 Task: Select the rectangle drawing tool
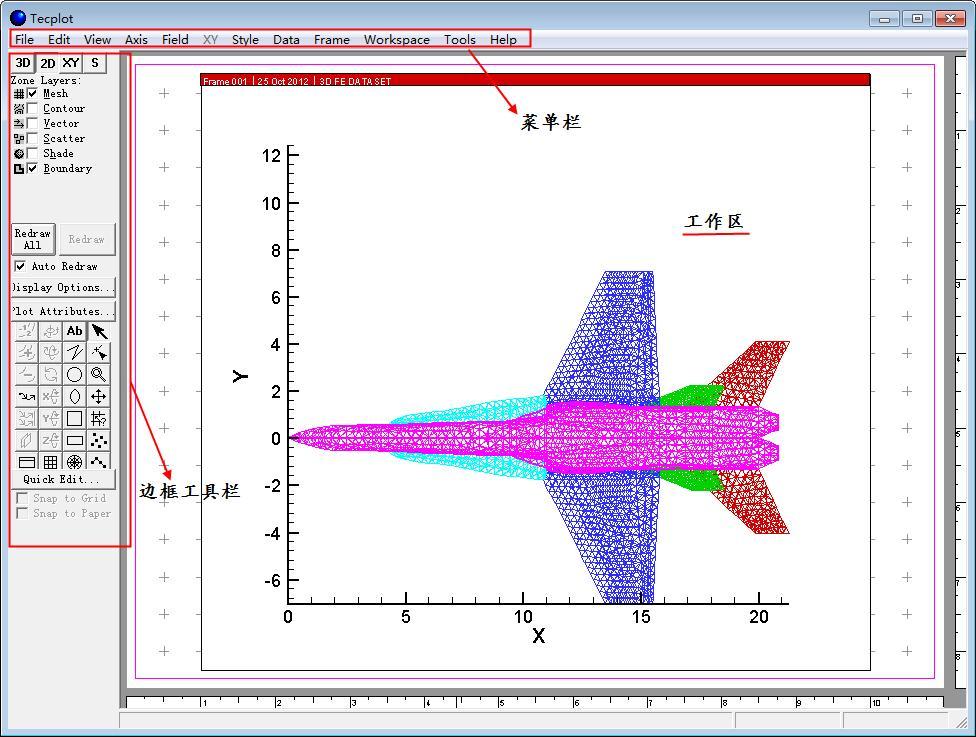point(74,440)
